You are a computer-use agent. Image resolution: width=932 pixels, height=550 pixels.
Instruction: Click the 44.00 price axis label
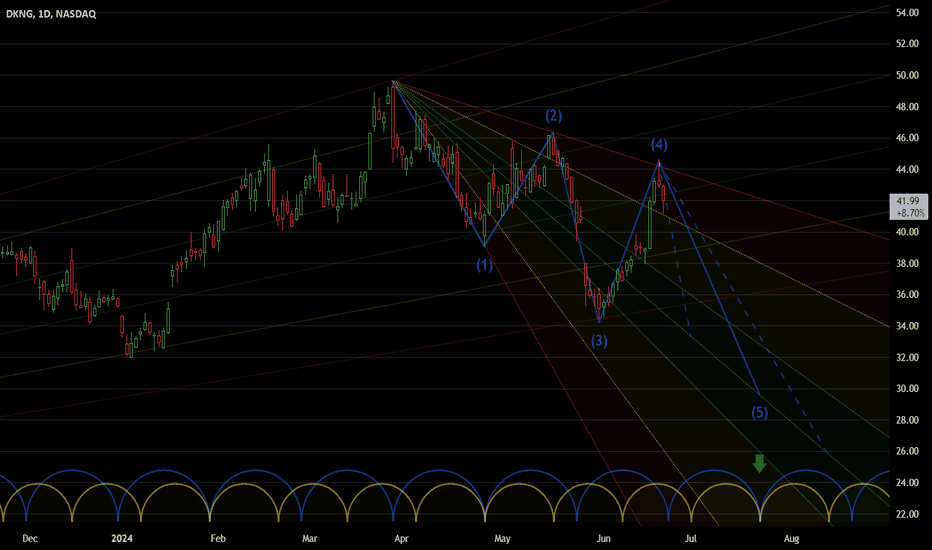click(907, 169)
